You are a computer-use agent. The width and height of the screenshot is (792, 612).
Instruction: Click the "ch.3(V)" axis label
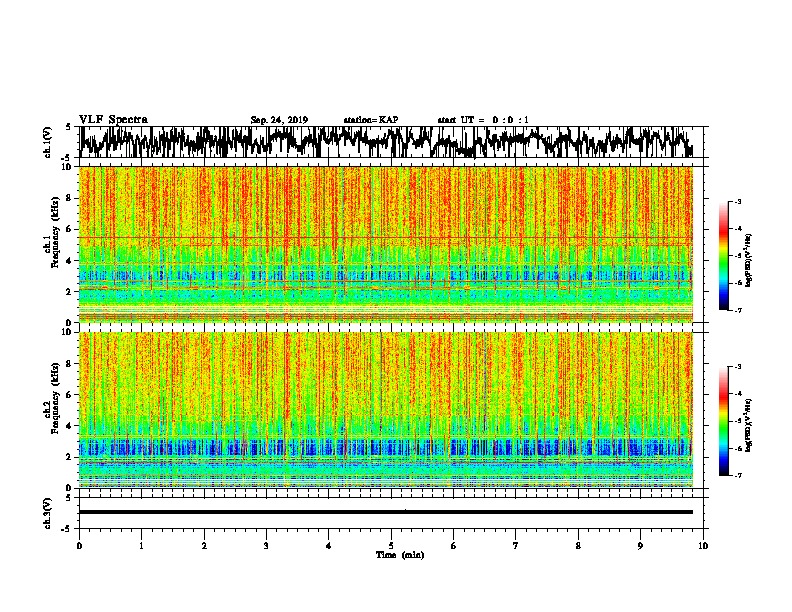(47, 513)
